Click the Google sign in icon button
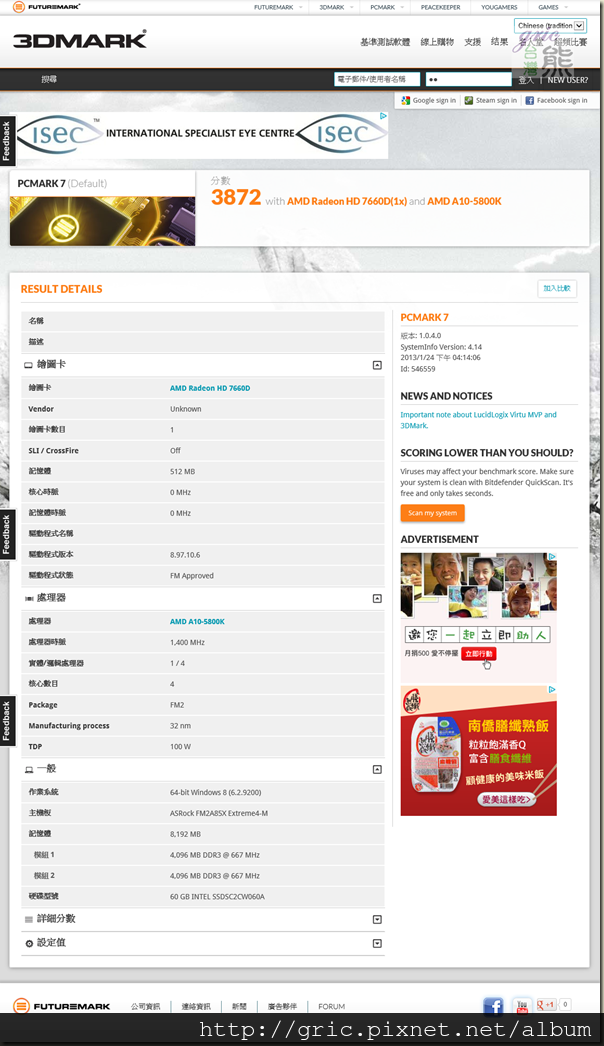Image resolution: width=604 pixels, height=1046 pixels. (x=428, y=100)
